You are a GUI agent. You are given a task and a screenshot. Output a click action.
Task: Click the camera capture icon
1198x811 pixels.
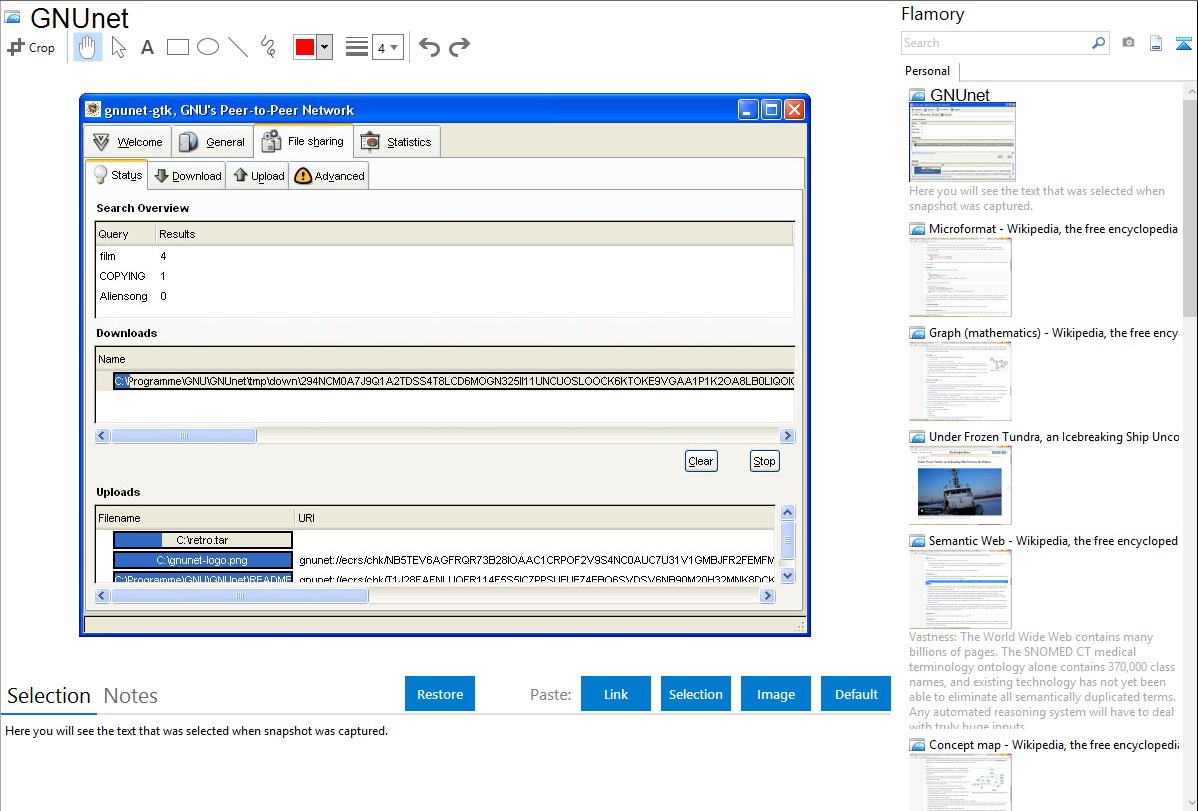click(1128, 43)
